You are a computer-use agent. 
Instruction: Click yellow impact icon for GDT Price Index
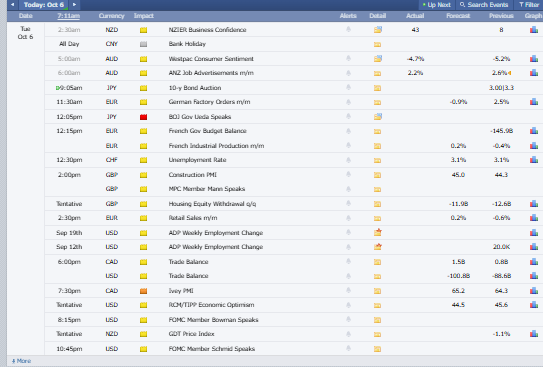point(143,334)
